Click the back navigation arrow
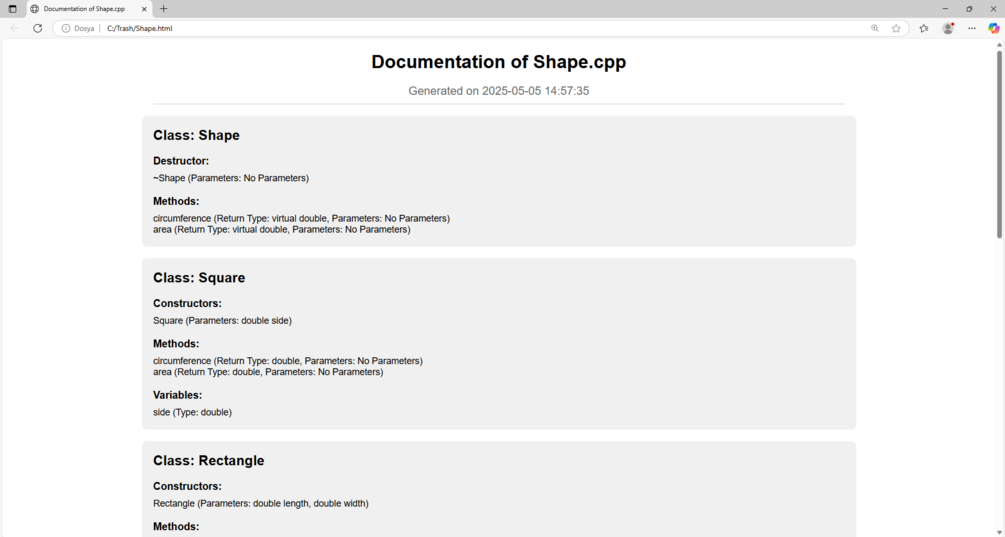This screenshot has height=537, width=1005. pyautogui.click(x=14, y=29)
